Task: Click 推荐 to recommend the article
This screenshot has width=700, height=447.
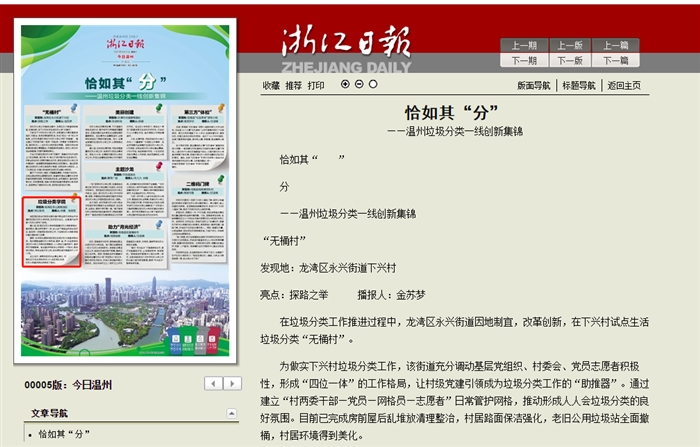Action: tap(293, 86)
